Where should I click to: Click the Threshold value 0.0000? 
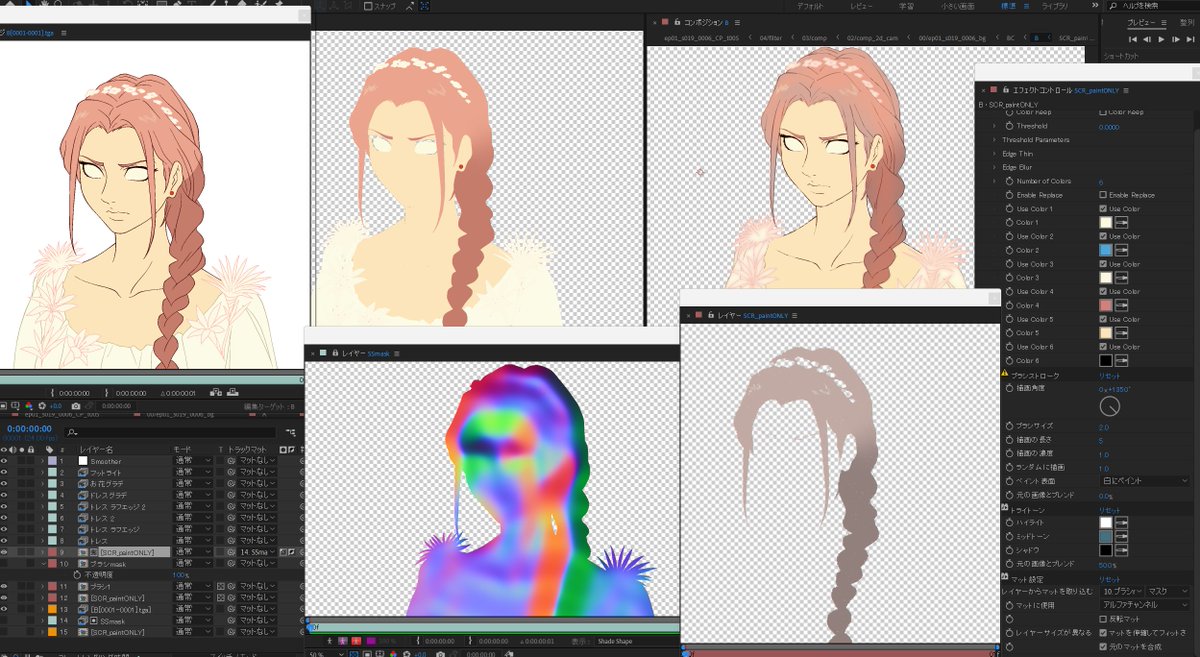point(1109,126)
